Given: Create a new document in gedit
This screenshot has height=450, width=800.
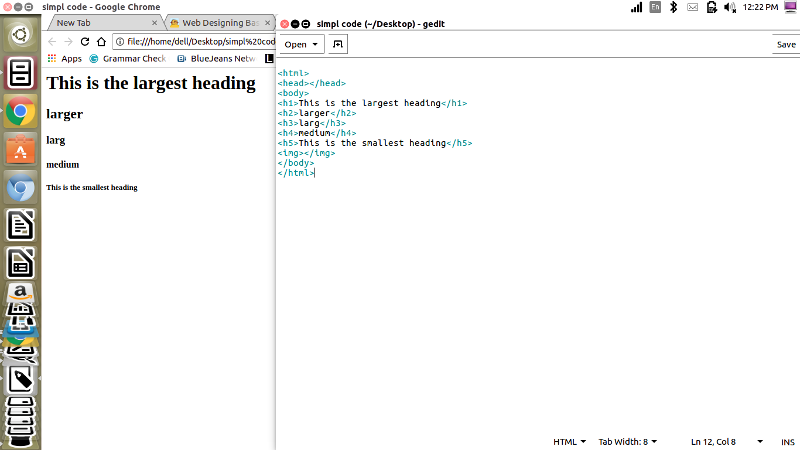Looking at the screenshot, I should (x=338, y=44).
